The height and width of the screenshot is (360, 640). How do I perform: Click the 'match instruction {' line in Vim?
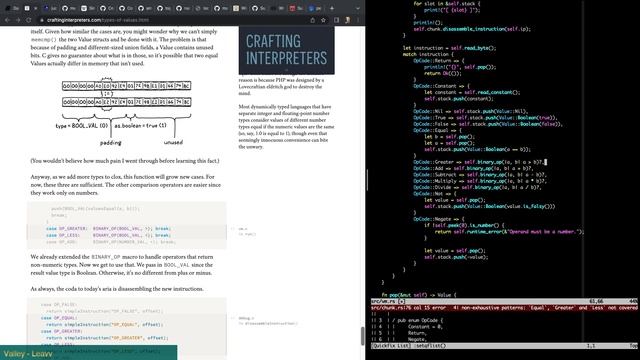tap(428, 54)
